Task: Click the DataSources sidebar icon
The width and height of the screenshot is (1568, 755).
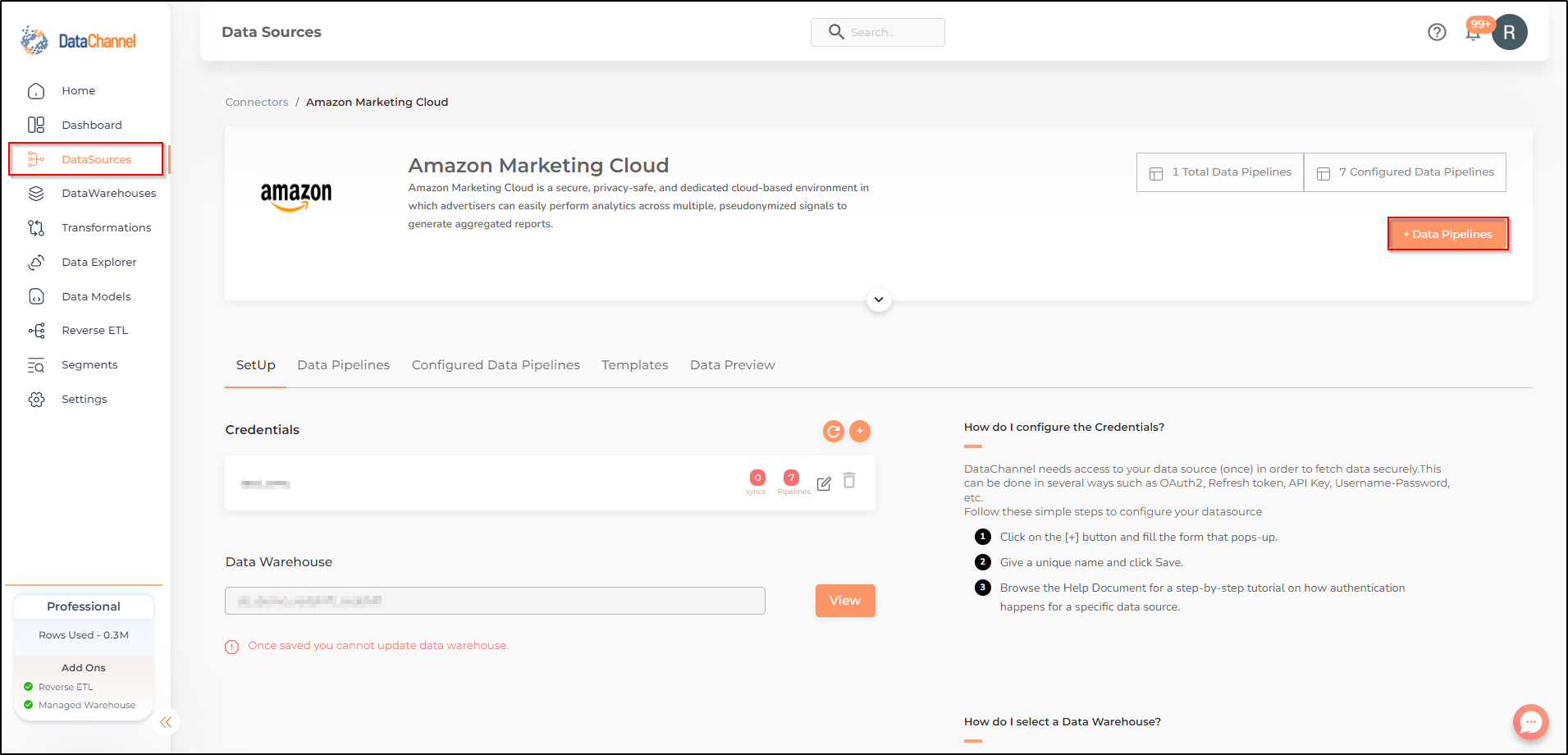Action: (x=36, y=159)
